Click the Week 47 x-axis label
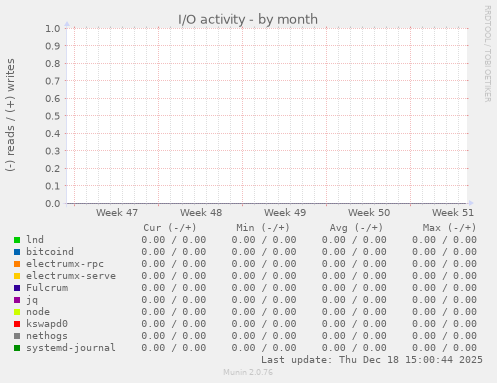This screenshot has height=383, width=497. point(117,213)
